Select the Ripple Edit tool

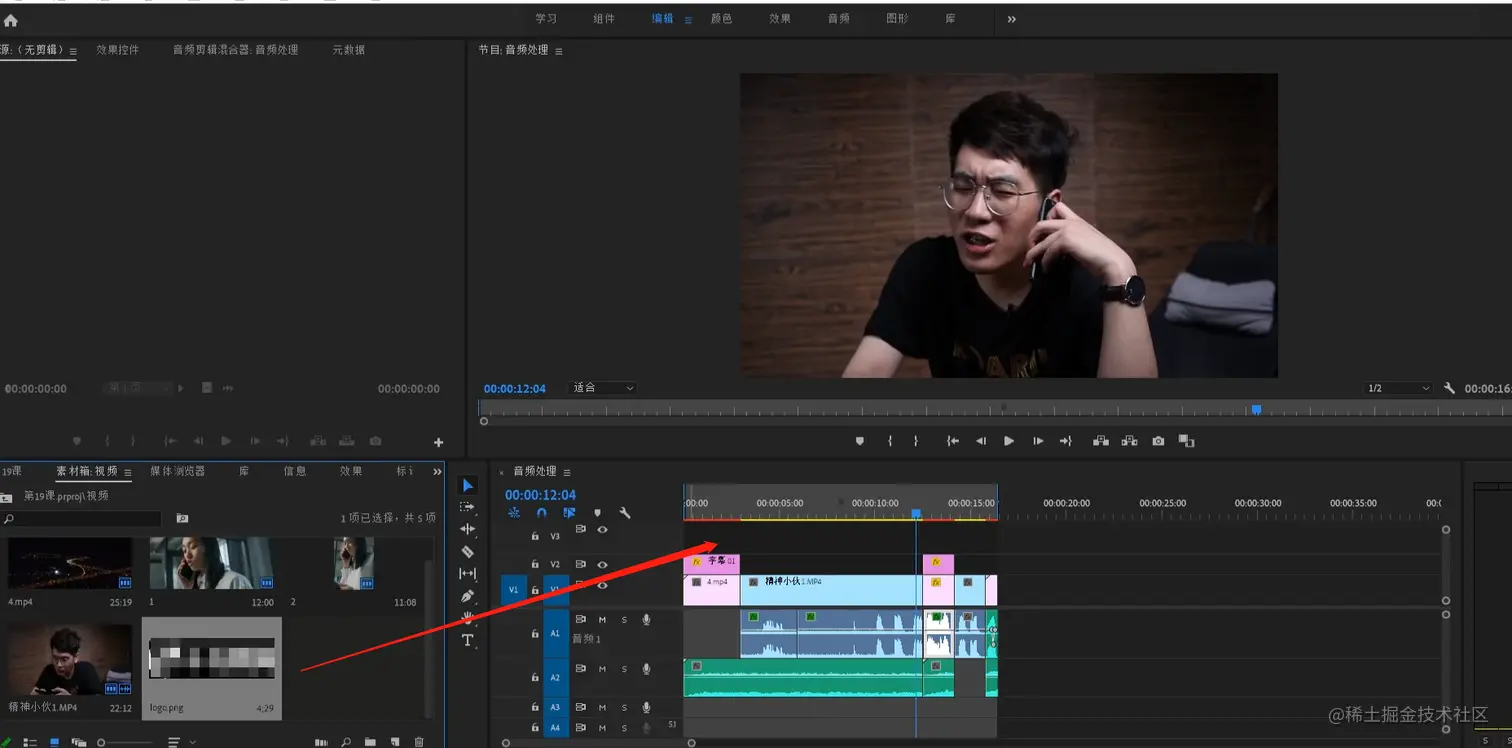pos(467,529)
